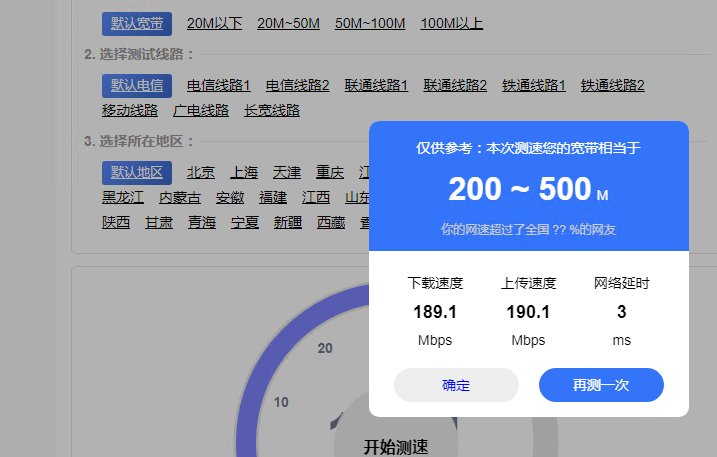
Task: Click the 189.1 download speed value
Action: point(435,312)
